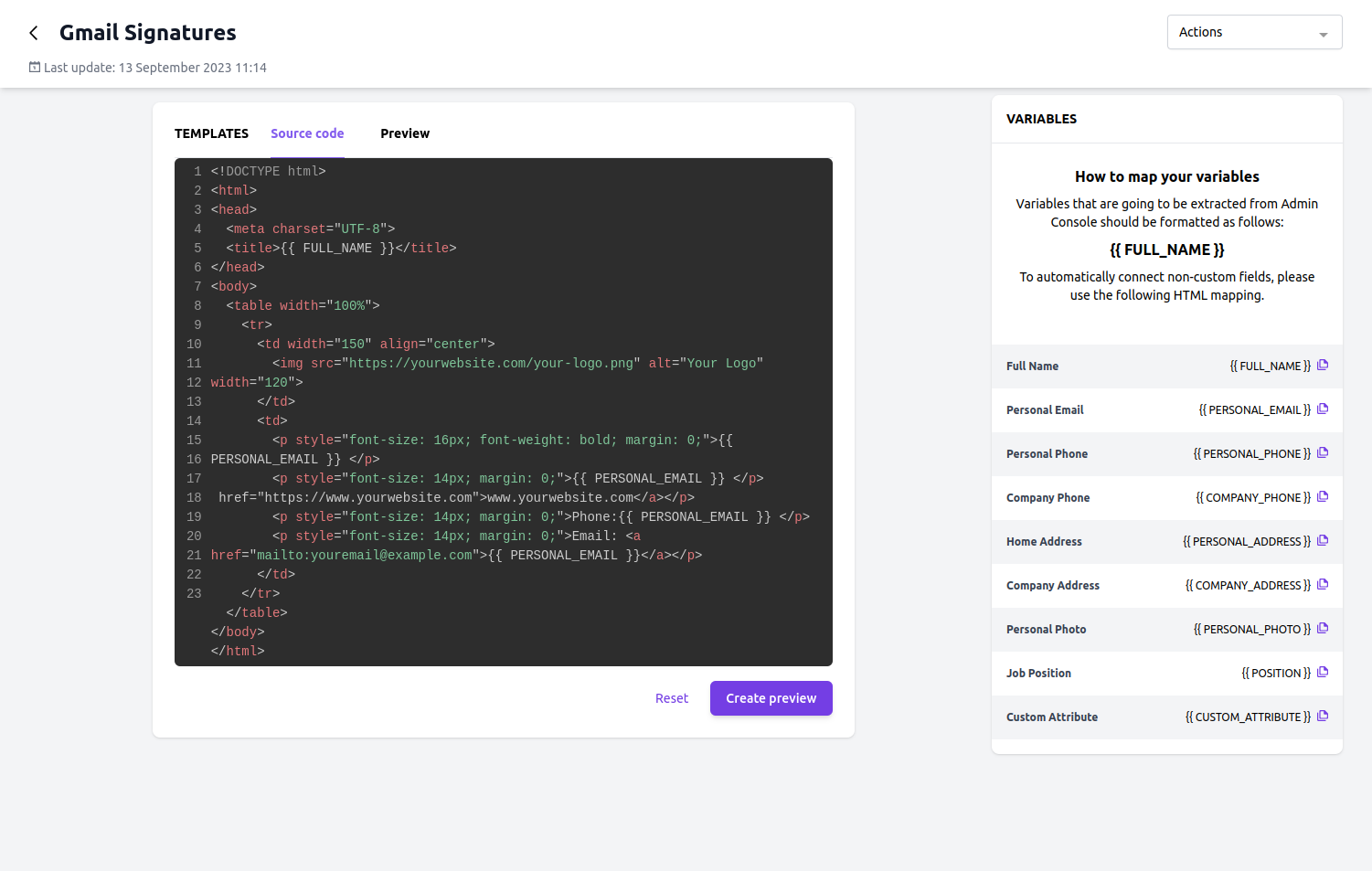Viewport: 1372px width, 871px height.
Task: Click inside the HTML source code editor
Action: [504, 412]
